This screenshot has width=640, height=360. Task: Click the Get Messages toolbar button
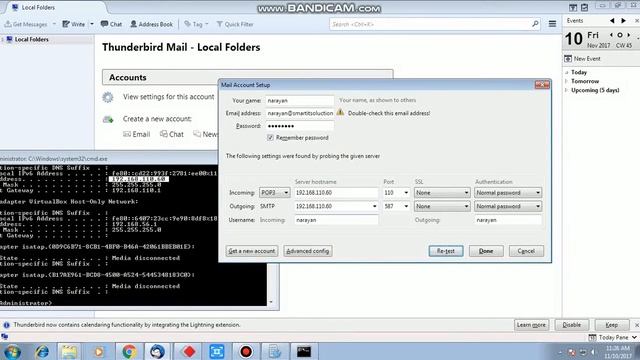[x=26, y=24]
